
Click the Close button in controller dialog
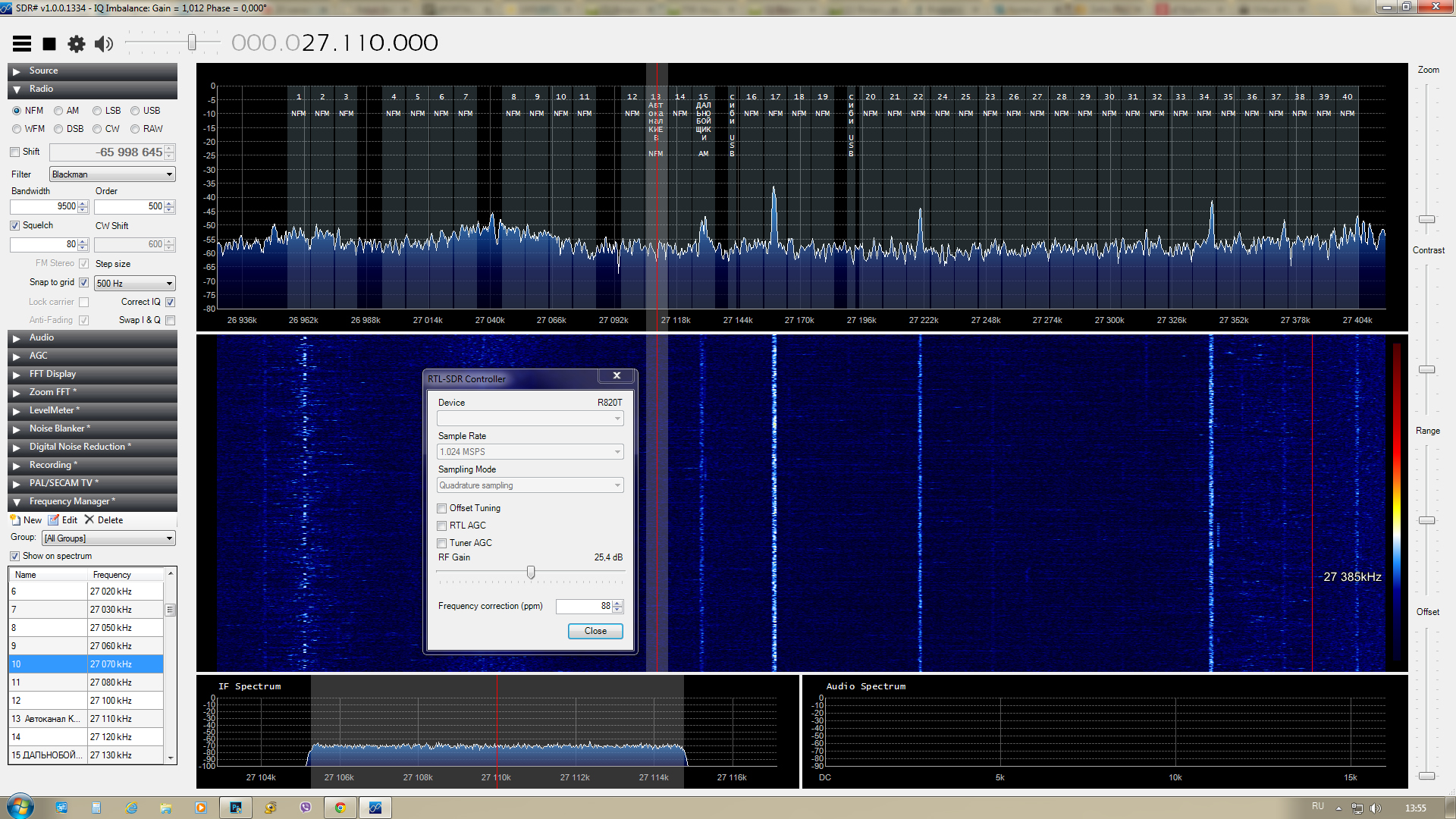pyautogui.click(x=595, y=631)
